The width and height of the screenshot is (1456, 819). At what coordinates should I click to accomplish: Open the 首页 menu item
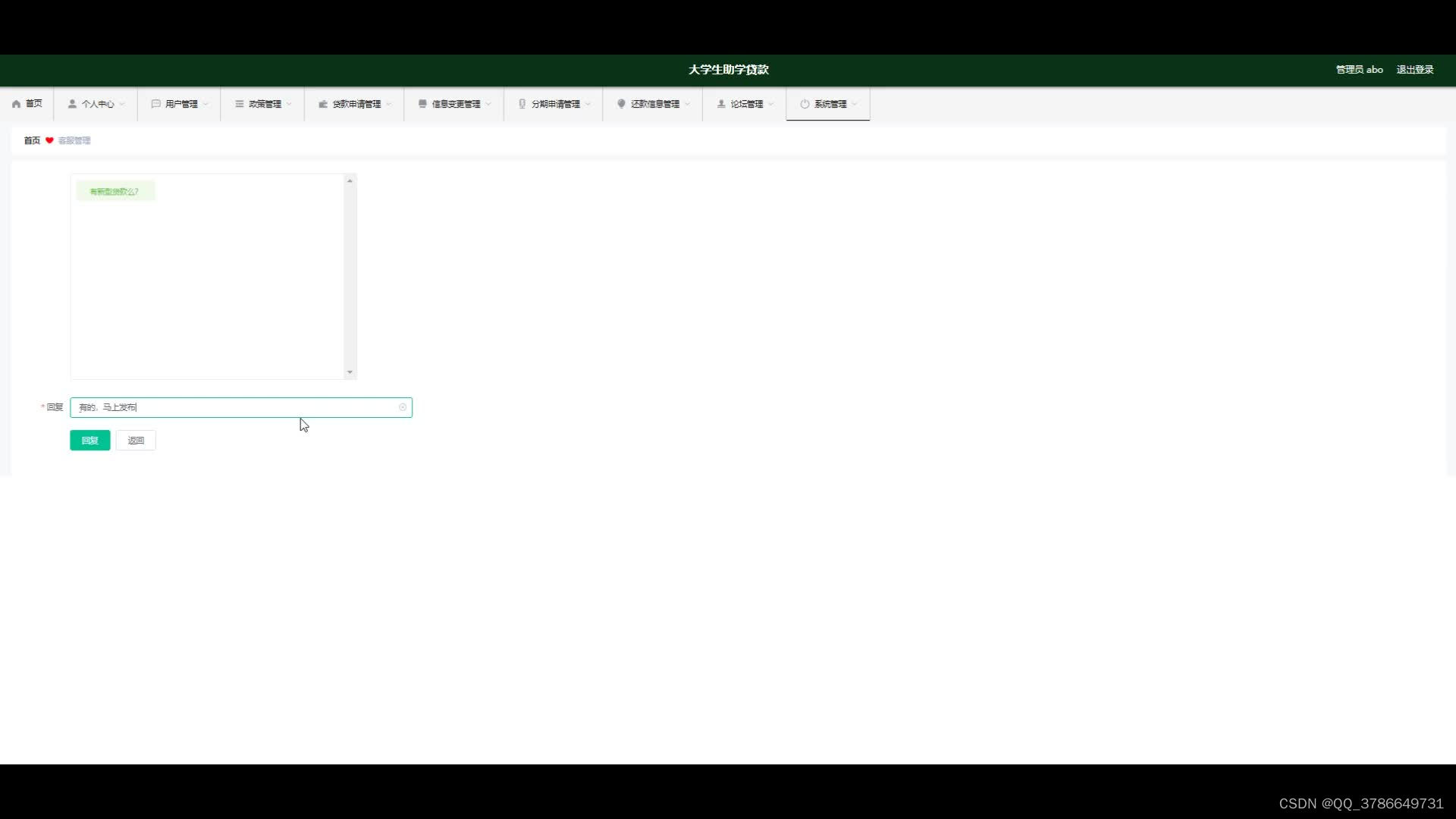(x=27, y=104)
